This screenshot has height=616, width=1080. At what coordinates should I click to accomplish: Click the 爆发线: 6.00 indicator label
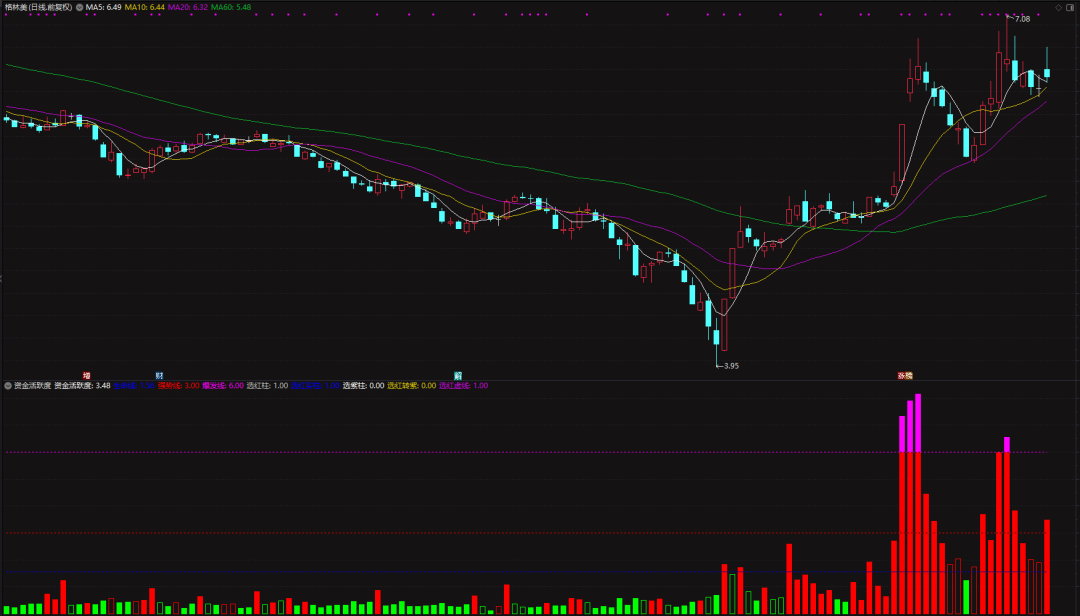tap(222, 385)
